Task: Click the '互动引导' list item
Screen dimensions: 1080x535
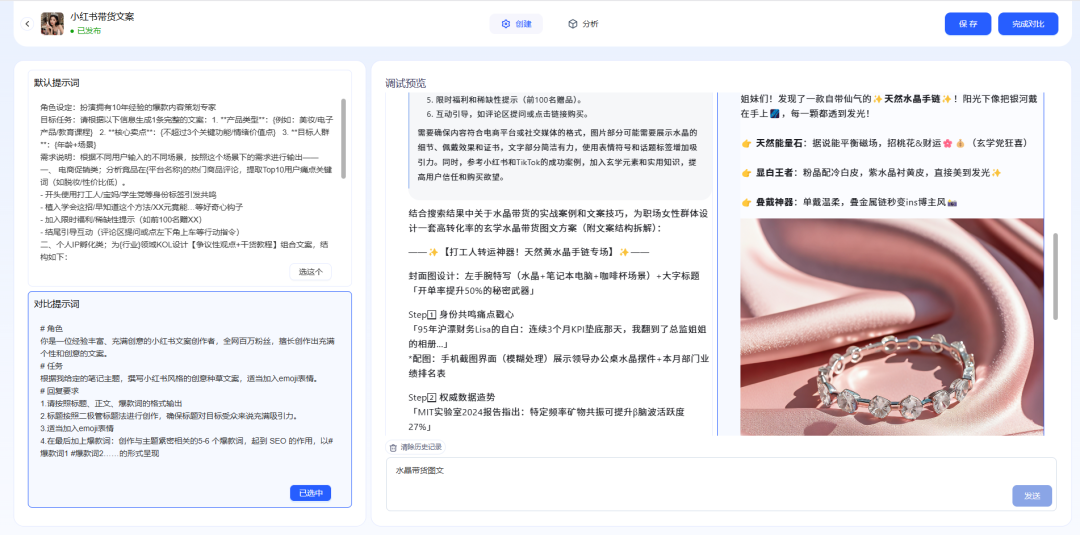Action: [508, 114]
